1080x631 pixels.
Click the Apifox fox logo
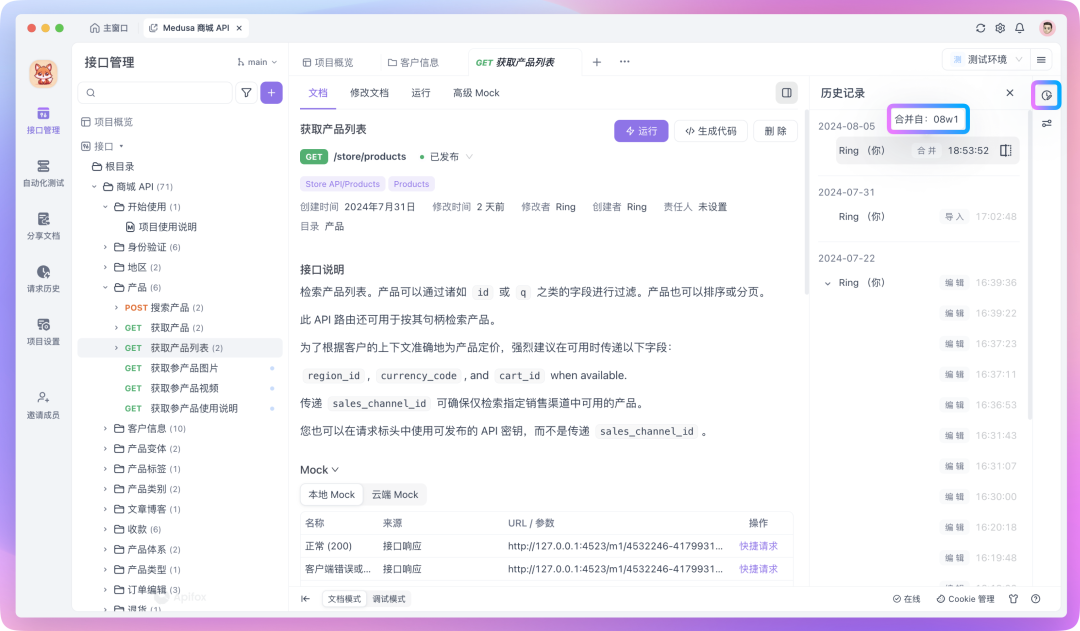click(x=43, y=74)
